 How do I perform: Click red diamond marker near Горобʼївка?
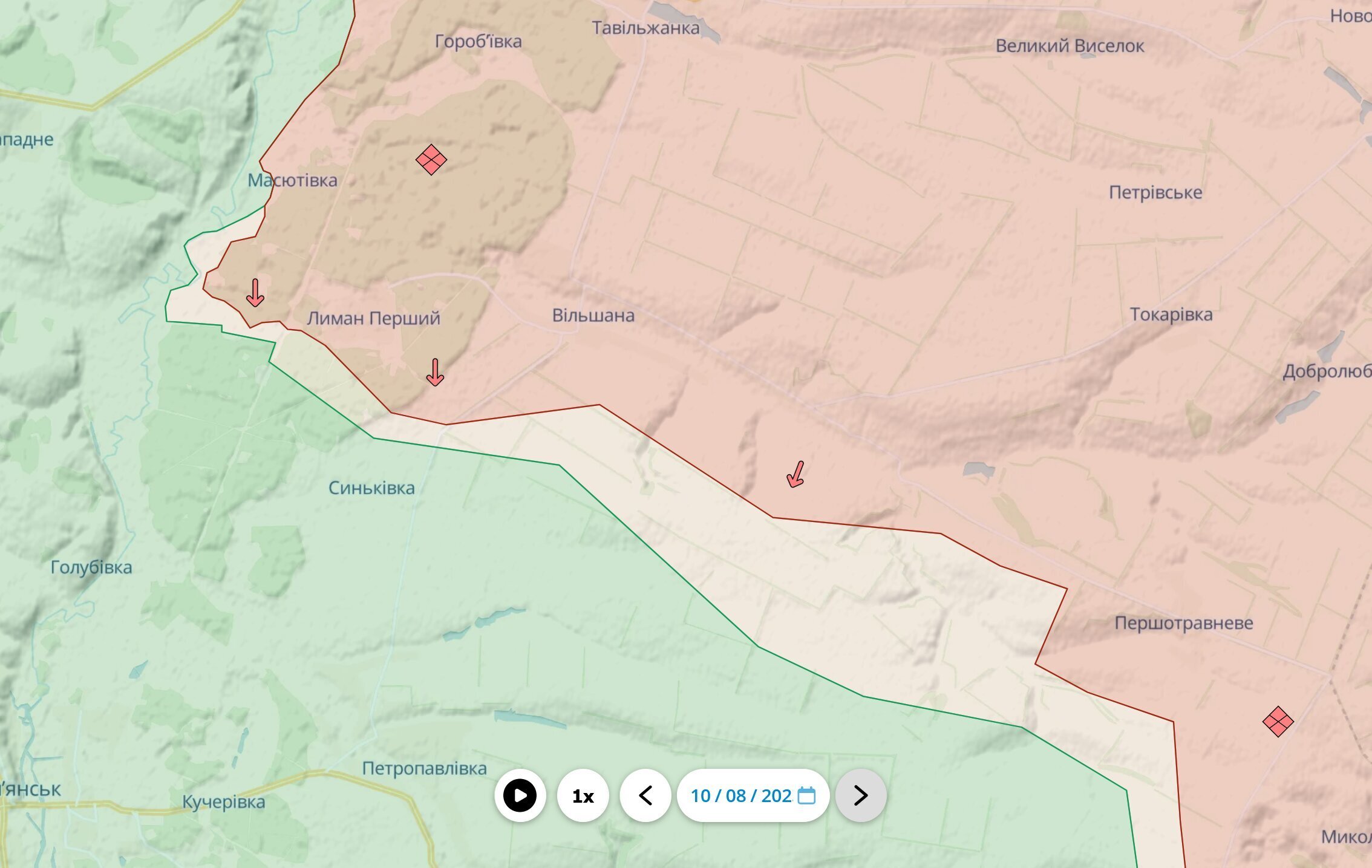(431, 160)
